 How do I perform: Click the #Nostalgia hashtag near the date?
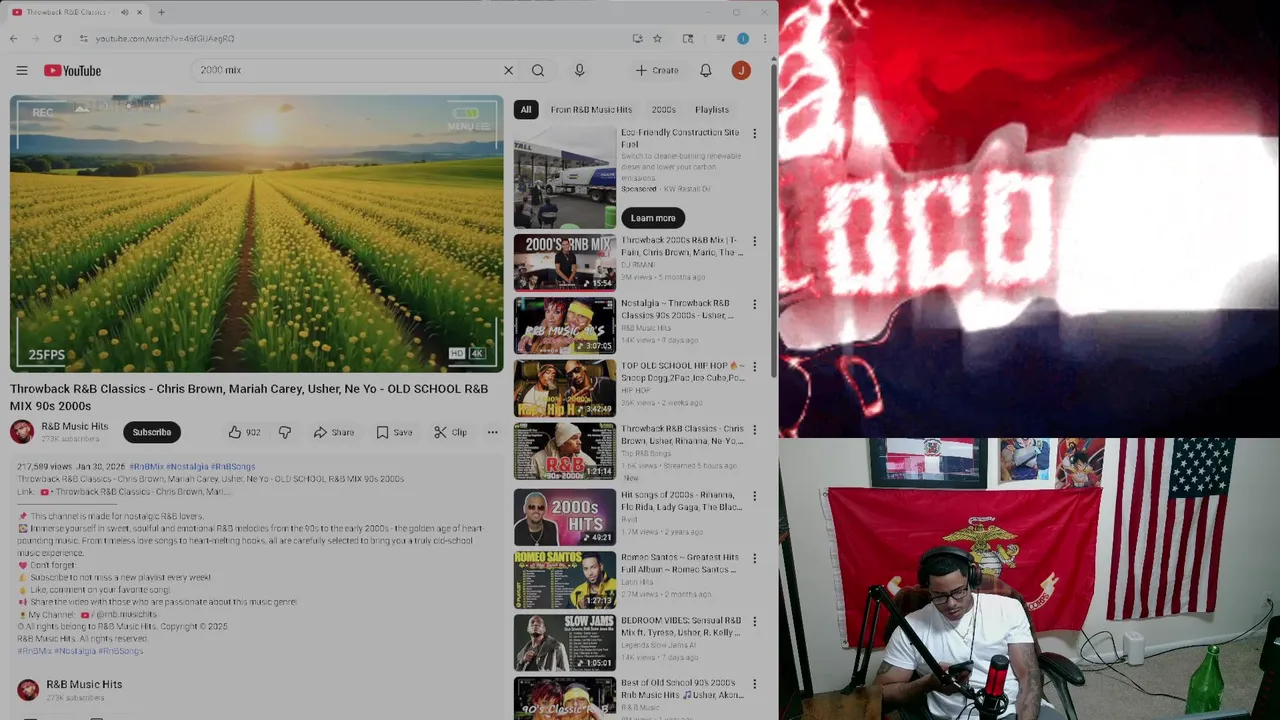pyautogui.click(x=187, y=467)
